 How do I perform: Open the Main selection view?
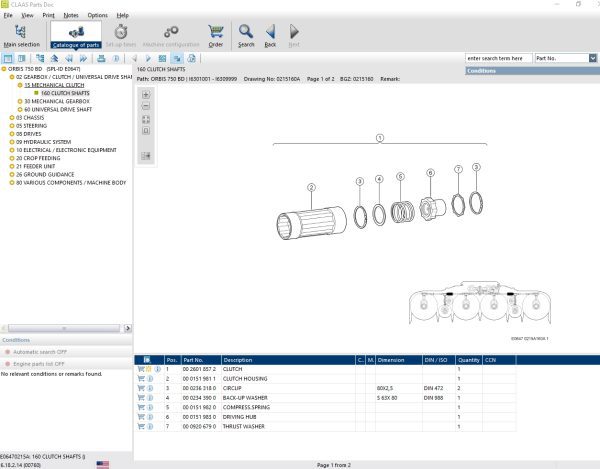(x=22, y=33)
